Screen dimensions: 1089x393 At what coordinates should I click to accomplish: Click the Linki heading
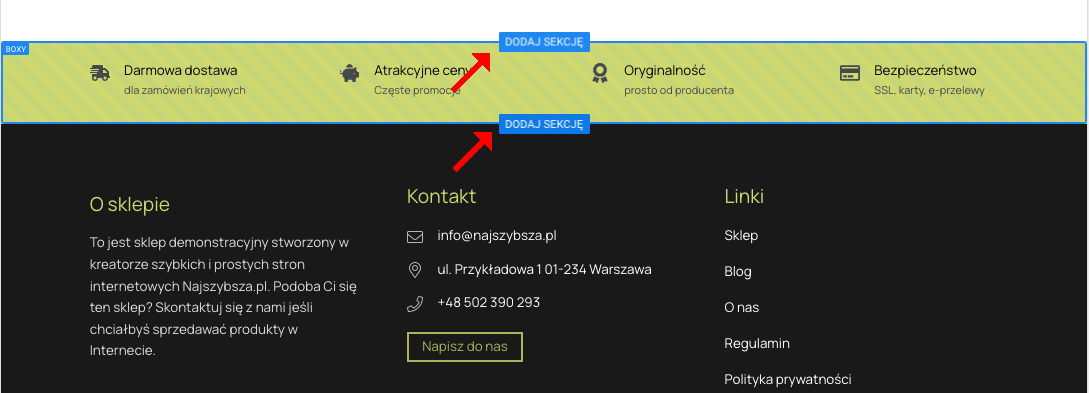744,196
